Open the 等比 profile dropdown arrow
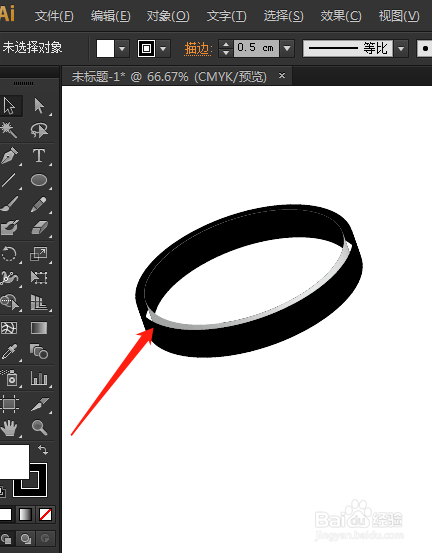Image resolution: width=432 pixels, height=553 pixels. (401, 48)
